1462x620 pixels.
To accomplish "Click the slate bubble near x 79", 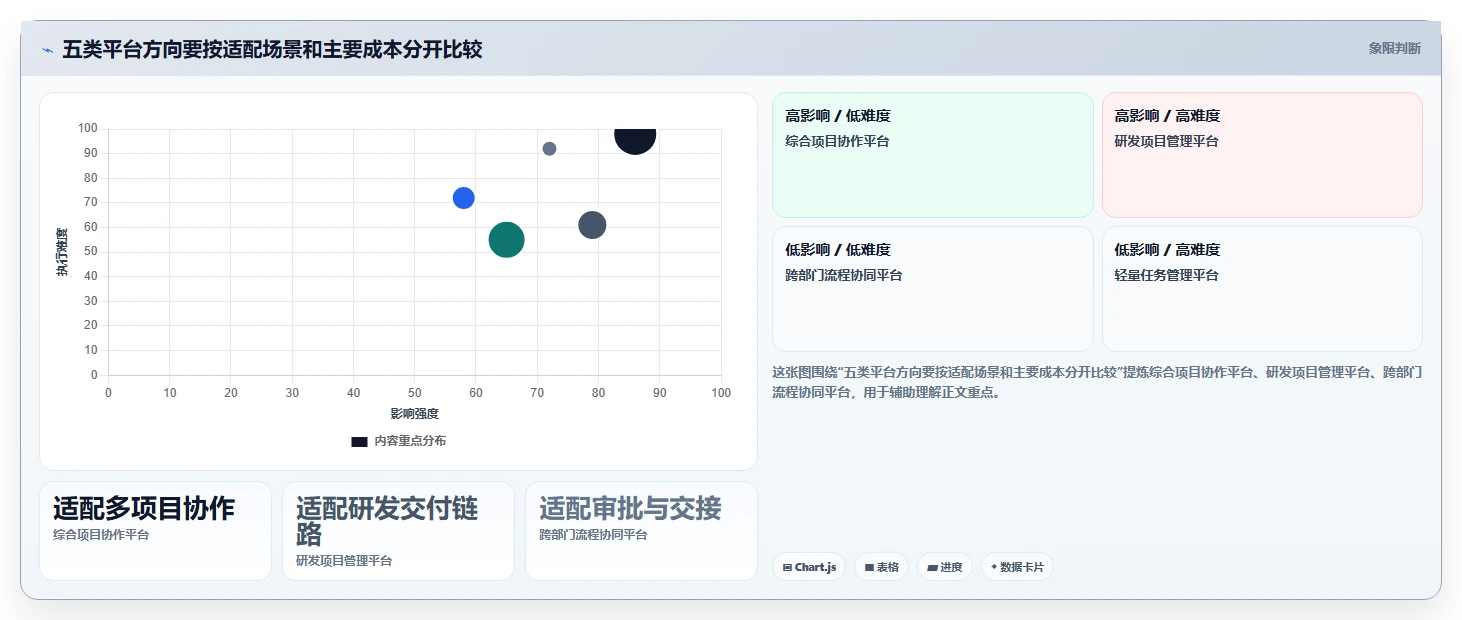I will click(592, 225).
